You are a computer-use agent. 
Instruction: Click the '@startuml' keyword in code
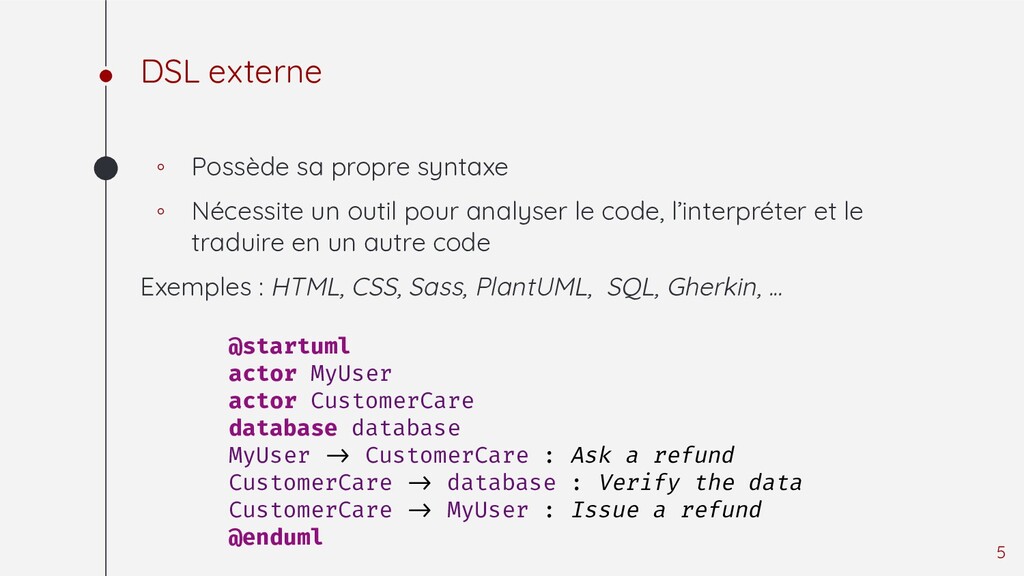(x=289, y=346)
